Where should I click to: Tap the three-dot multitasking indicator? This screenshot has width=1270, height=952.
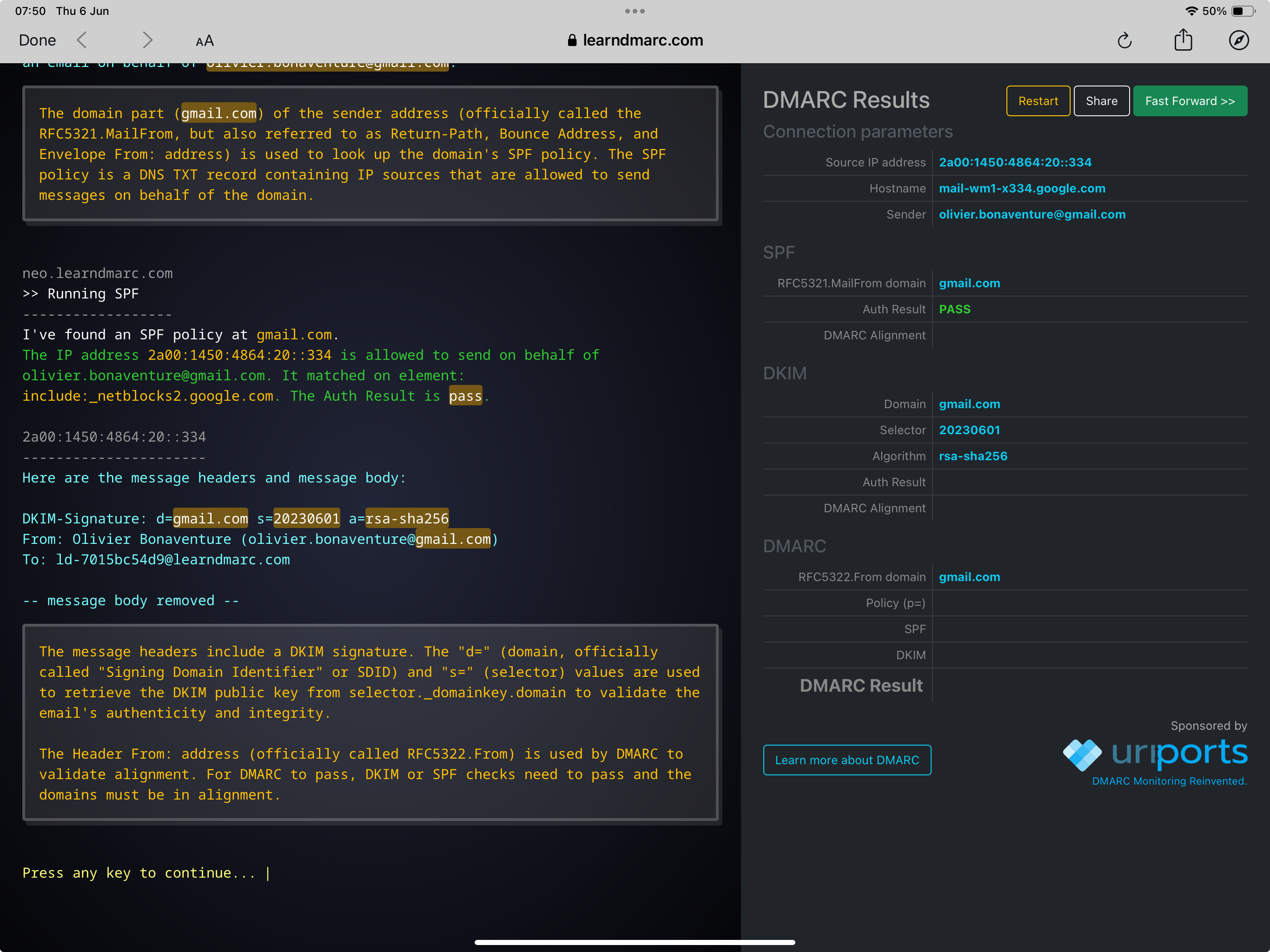635,11
